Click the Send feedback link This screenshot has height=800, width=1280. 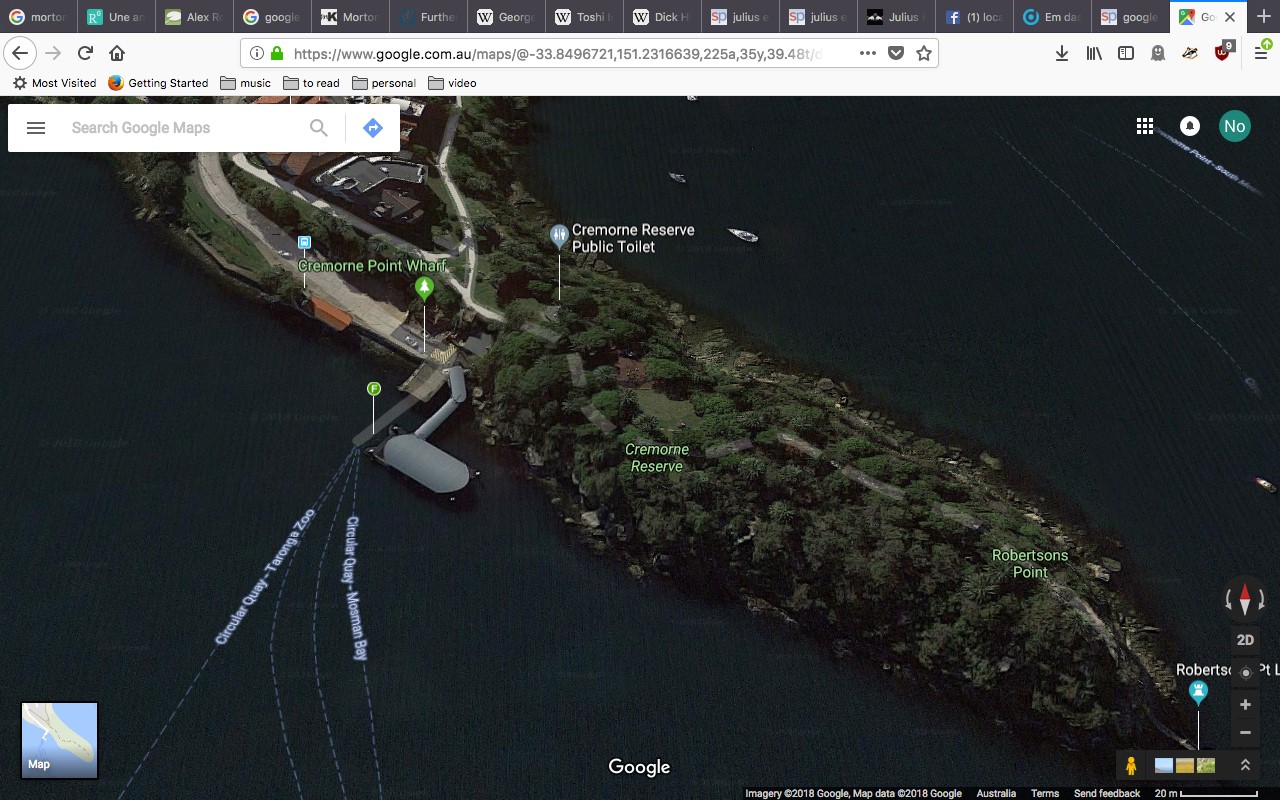pyautogui.click(x=1106, y=793)
